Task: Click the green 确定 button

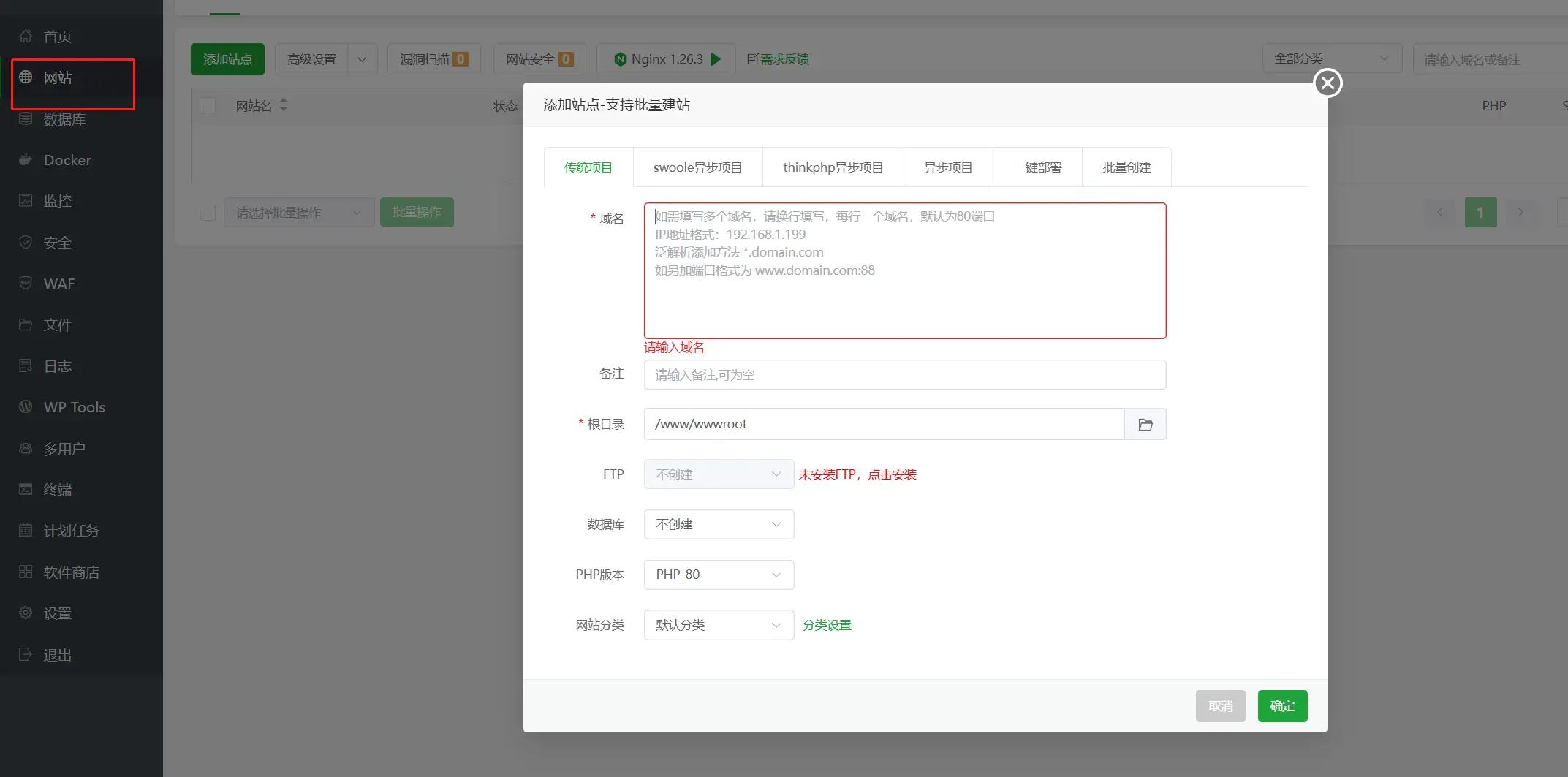Action: click(x=1282, y=706)
